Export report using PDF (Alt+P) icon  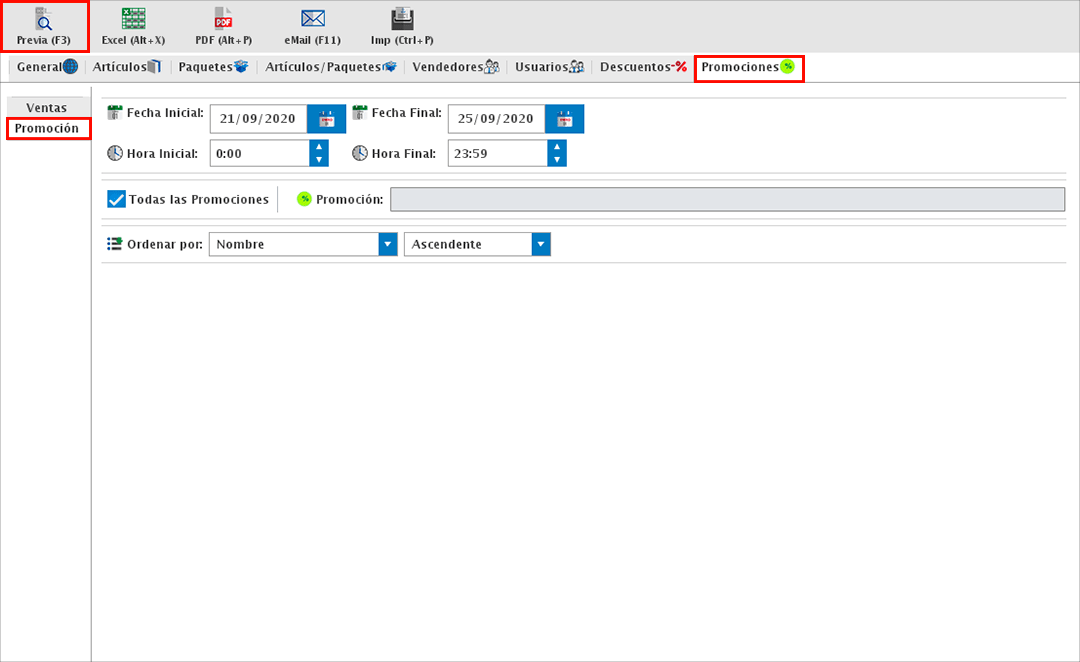coord(223,19)
